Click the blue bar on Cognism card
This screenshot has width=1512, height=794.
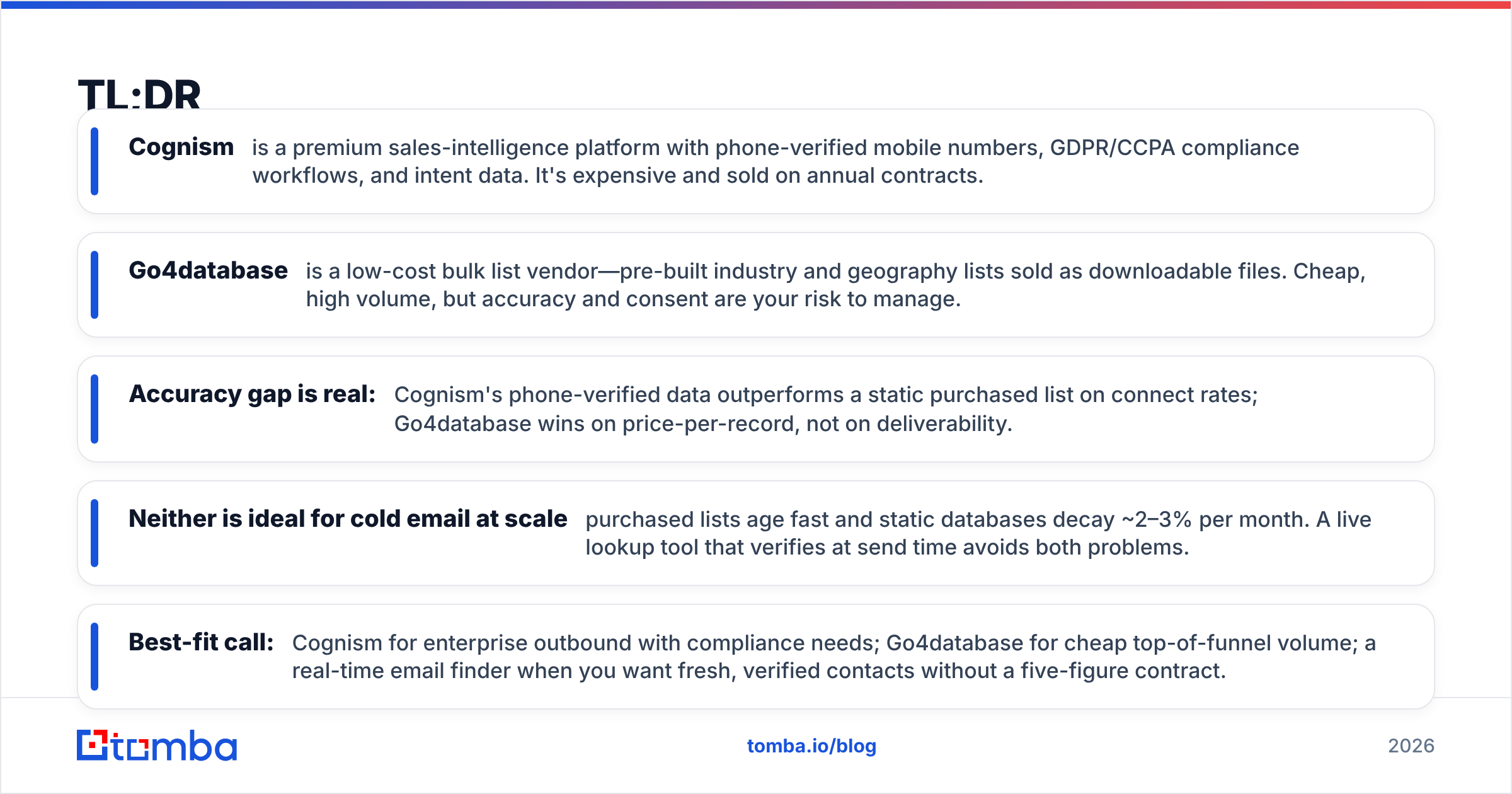pos(94,161)
